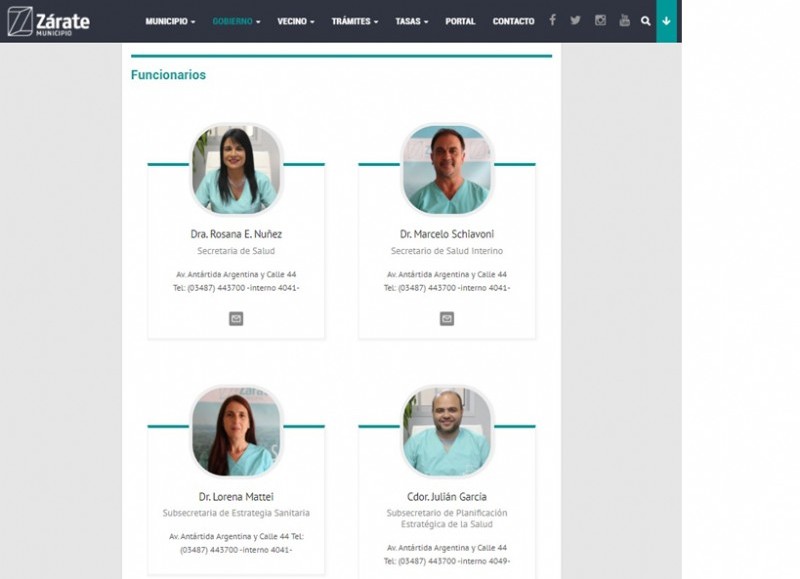Click Marcelo Schiavoni's address line
Screen dimensions: 800x579
coord(446,274)
